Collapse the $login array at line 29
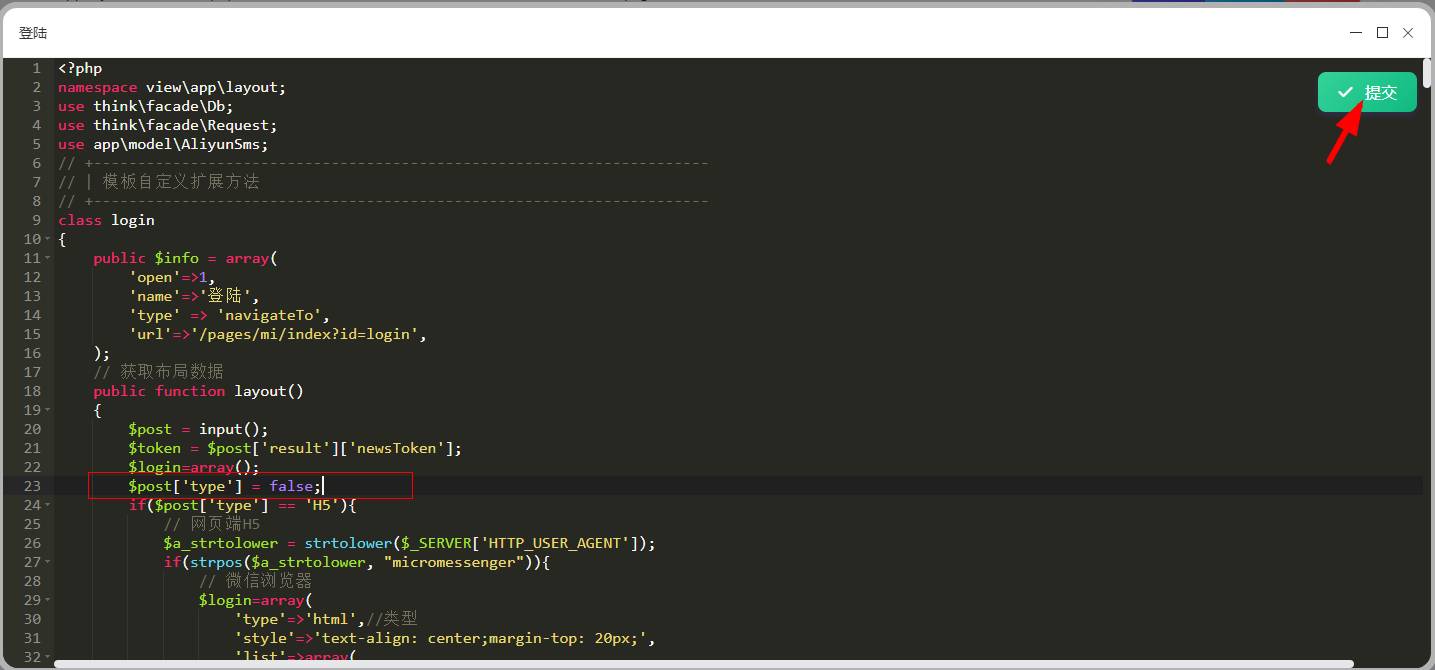The width and height of the screenshot is (1435, 670). pyautogui.click(x=48, y=600)
